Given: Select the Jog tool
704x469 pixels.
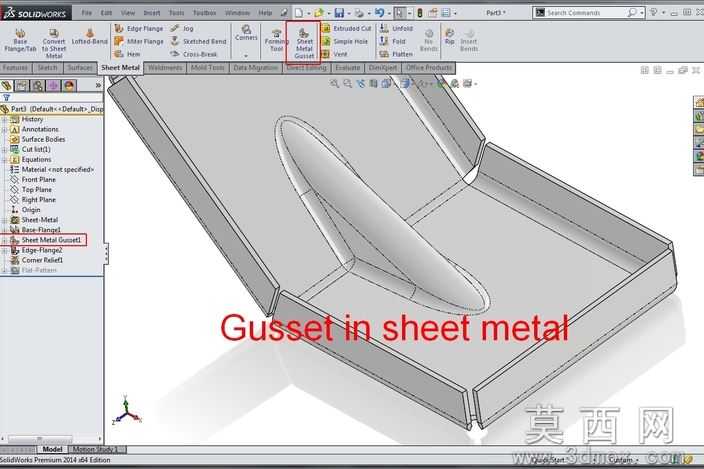Looking at the screenshot, I should (182, 28).
